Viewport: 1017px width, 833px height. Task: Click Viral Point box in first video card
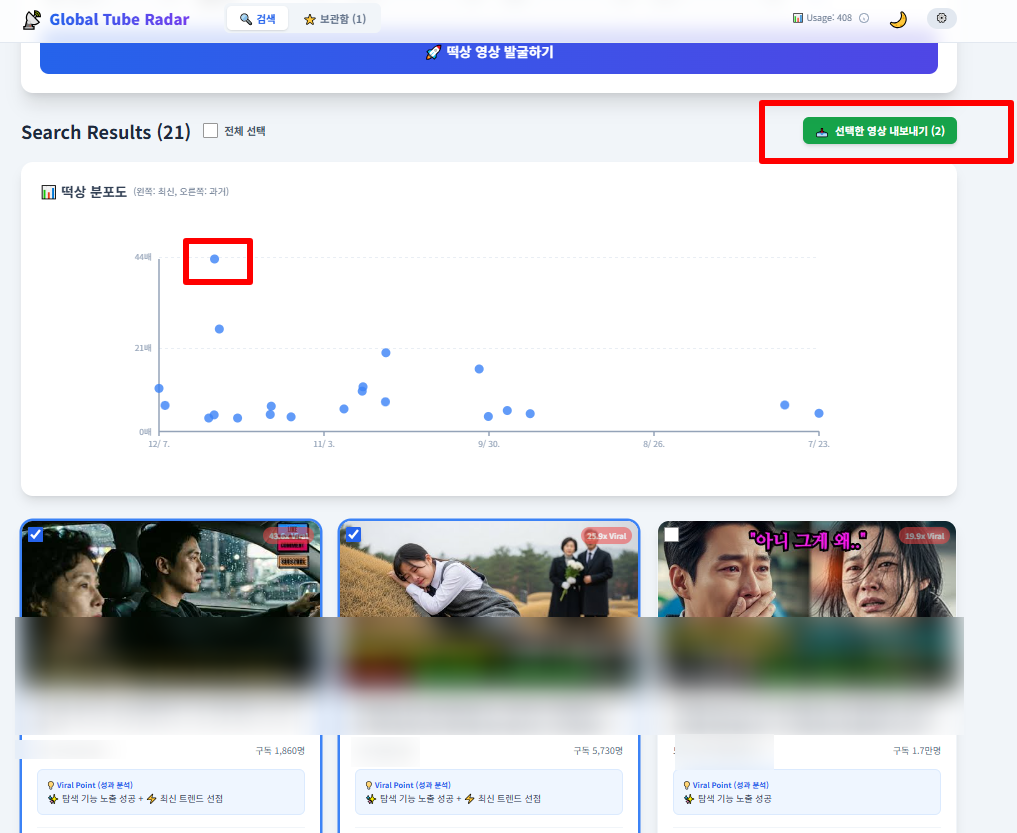coord(170,792)
